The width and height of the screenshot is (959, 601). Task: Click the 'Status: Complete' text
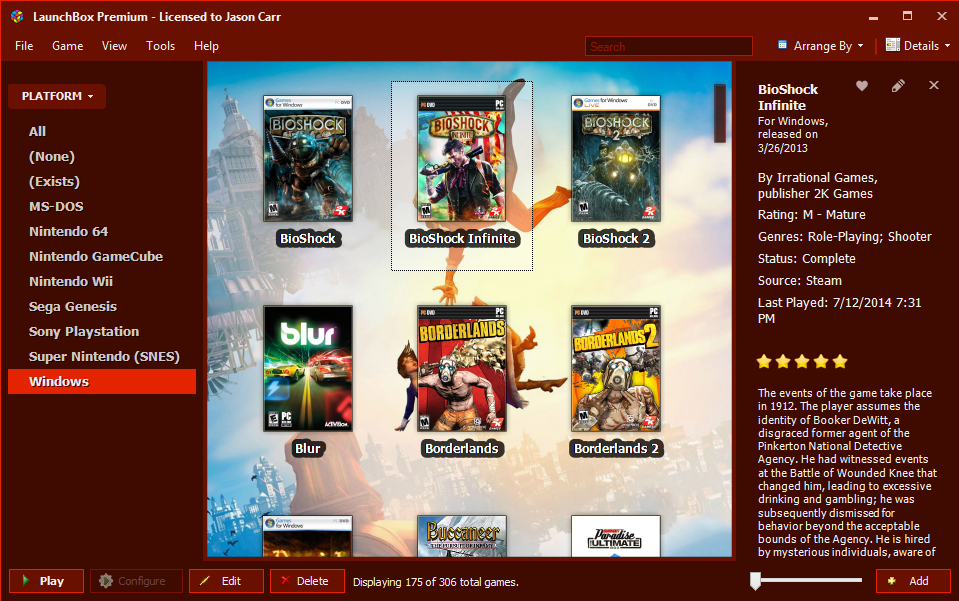click(806, 259)
